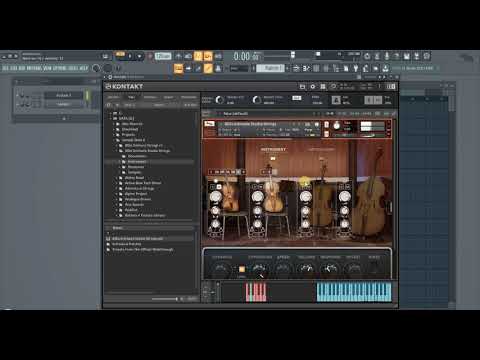Click the Name column header in file list
The height and width of the screenshot is (360, 480).
coord(117,228)
